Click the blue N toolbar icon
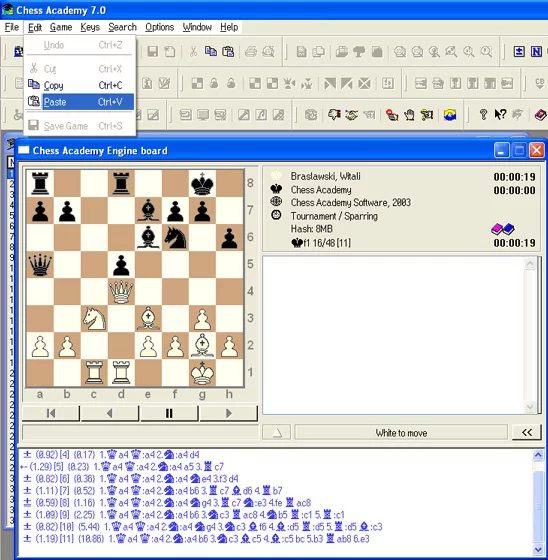Viewport: 548px width, 560px height. (536, 52)
